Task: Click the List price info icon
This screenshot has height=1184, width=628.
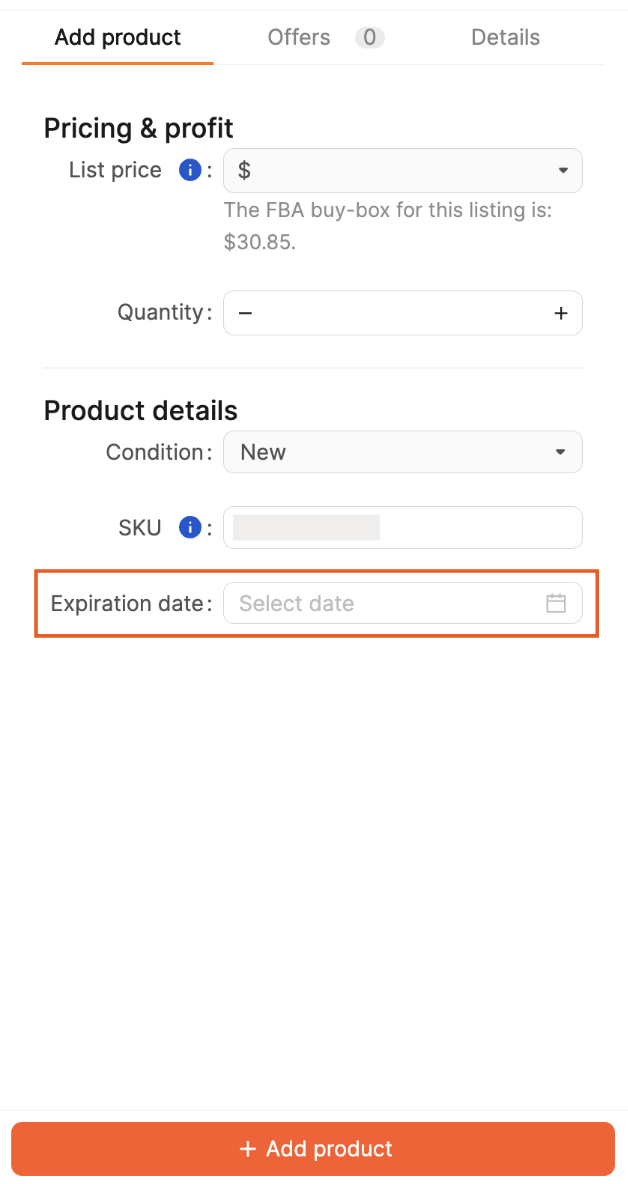Action: coord(189,171)
